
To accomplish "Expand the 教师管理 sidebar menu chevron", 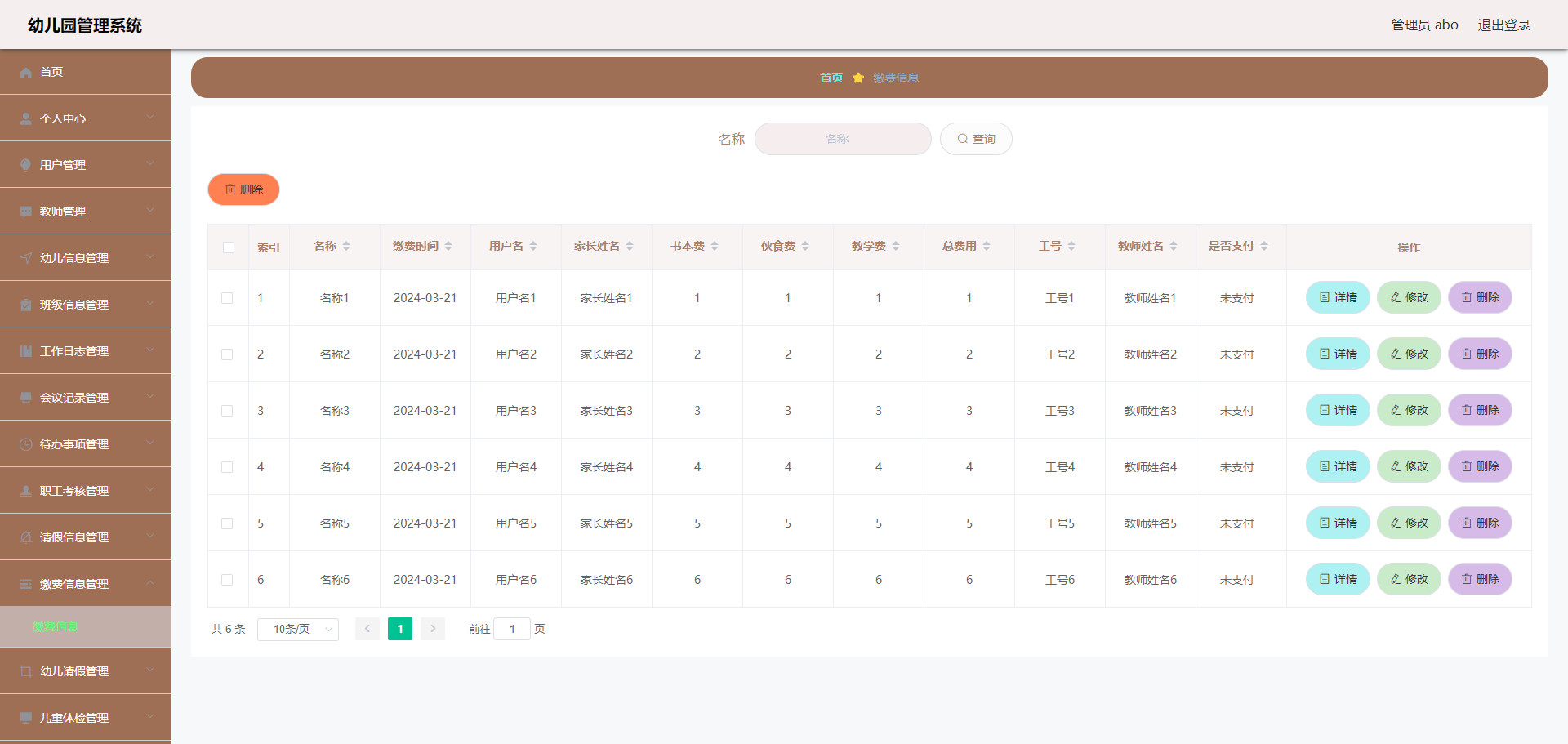I will click(150, 211).
